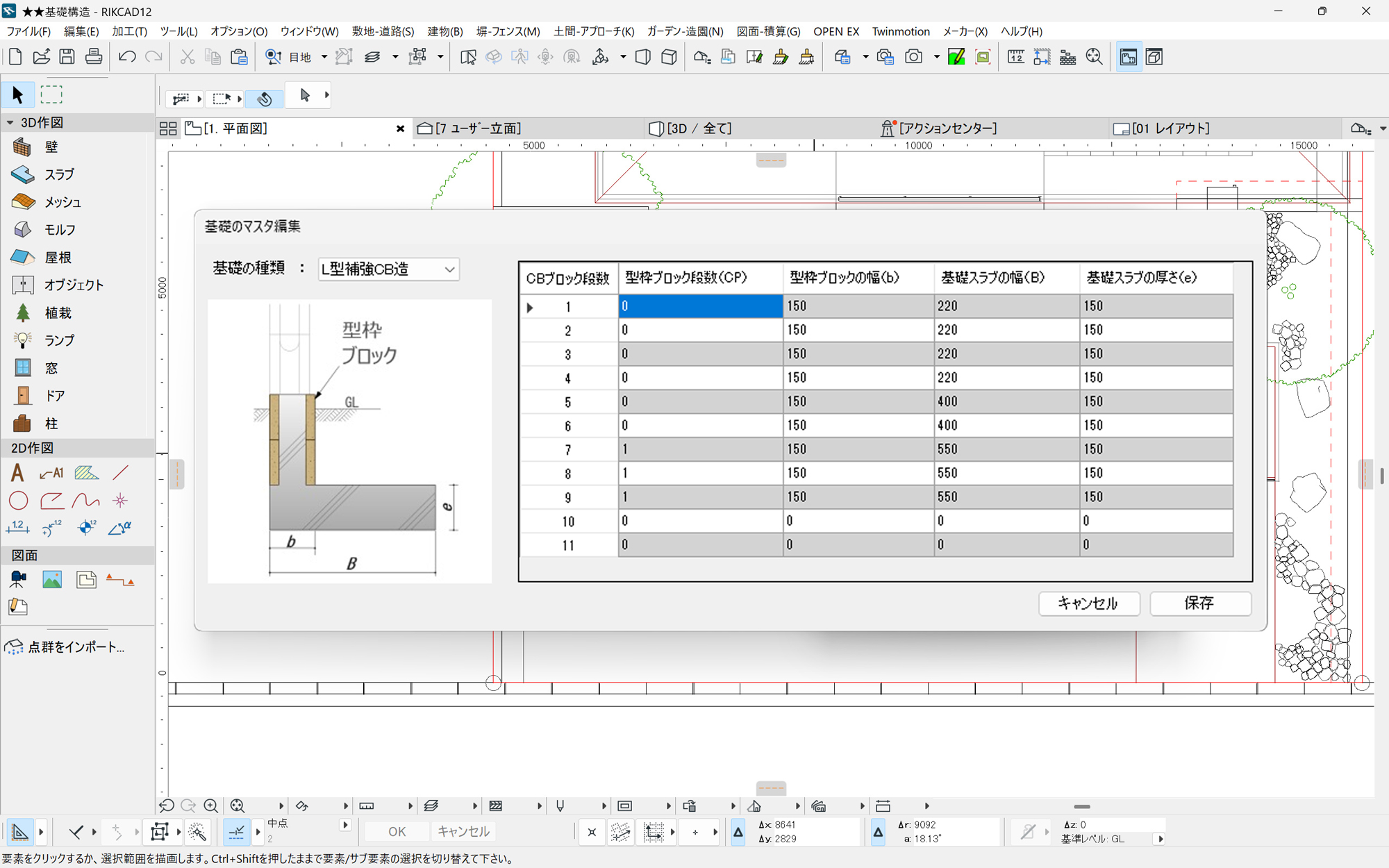Select the スラブ (slab) tool
This screenshot has width=1389, height=868.
pos(43,174)
